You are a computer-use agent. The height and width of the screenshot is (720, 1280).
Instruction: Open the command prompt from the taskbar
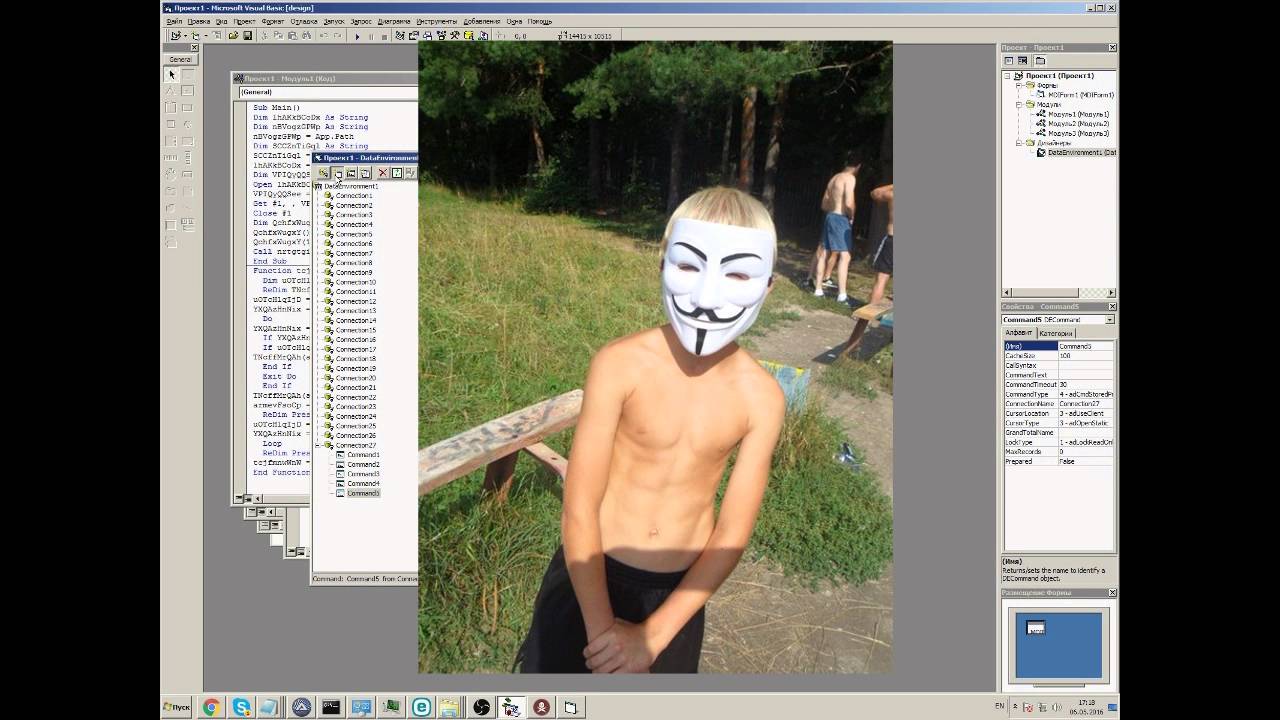pyautogui.click(x=331, y=707)
